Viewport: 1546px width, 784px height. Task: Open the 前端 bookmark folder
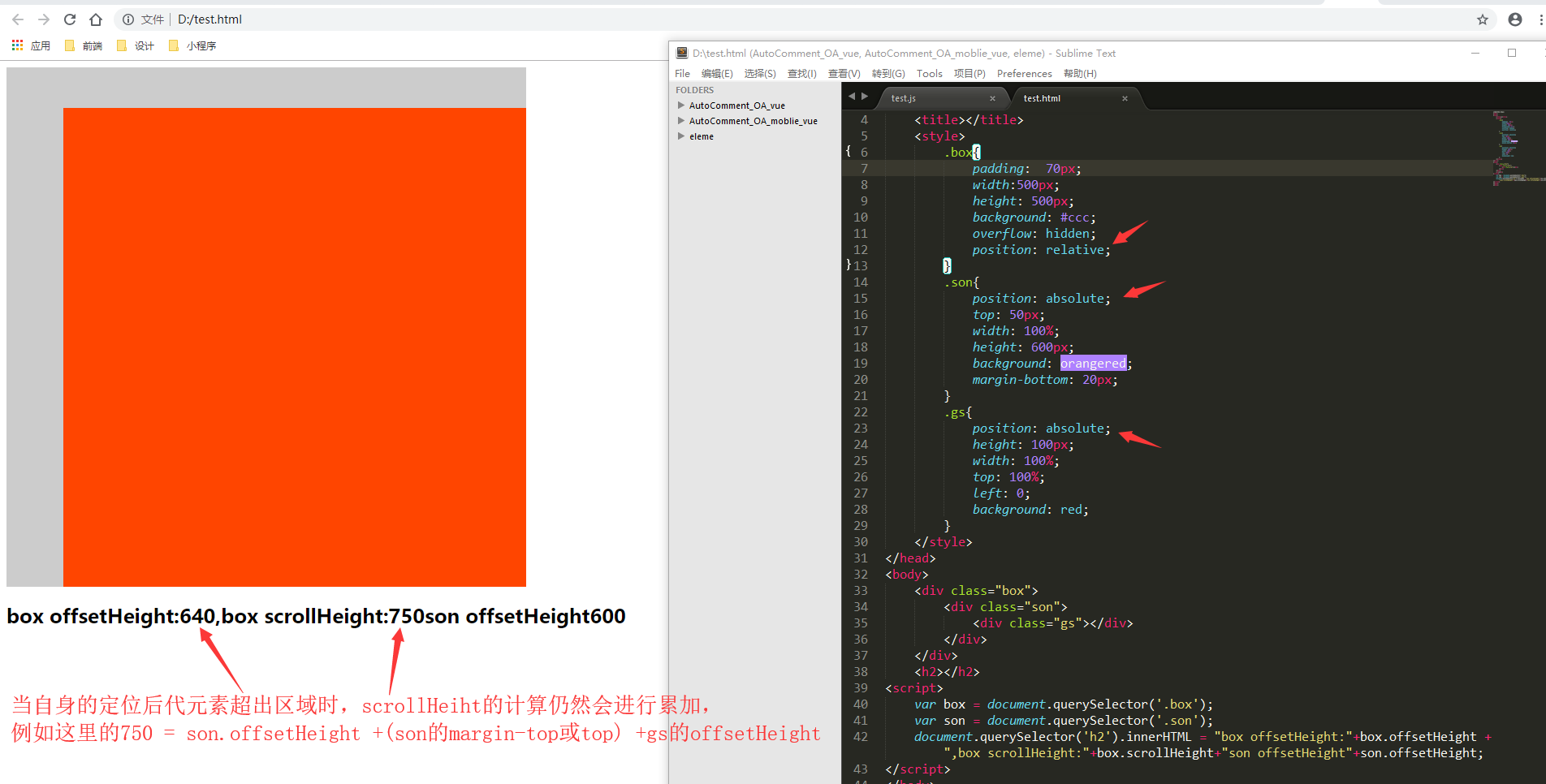click(x=83, y=45)
